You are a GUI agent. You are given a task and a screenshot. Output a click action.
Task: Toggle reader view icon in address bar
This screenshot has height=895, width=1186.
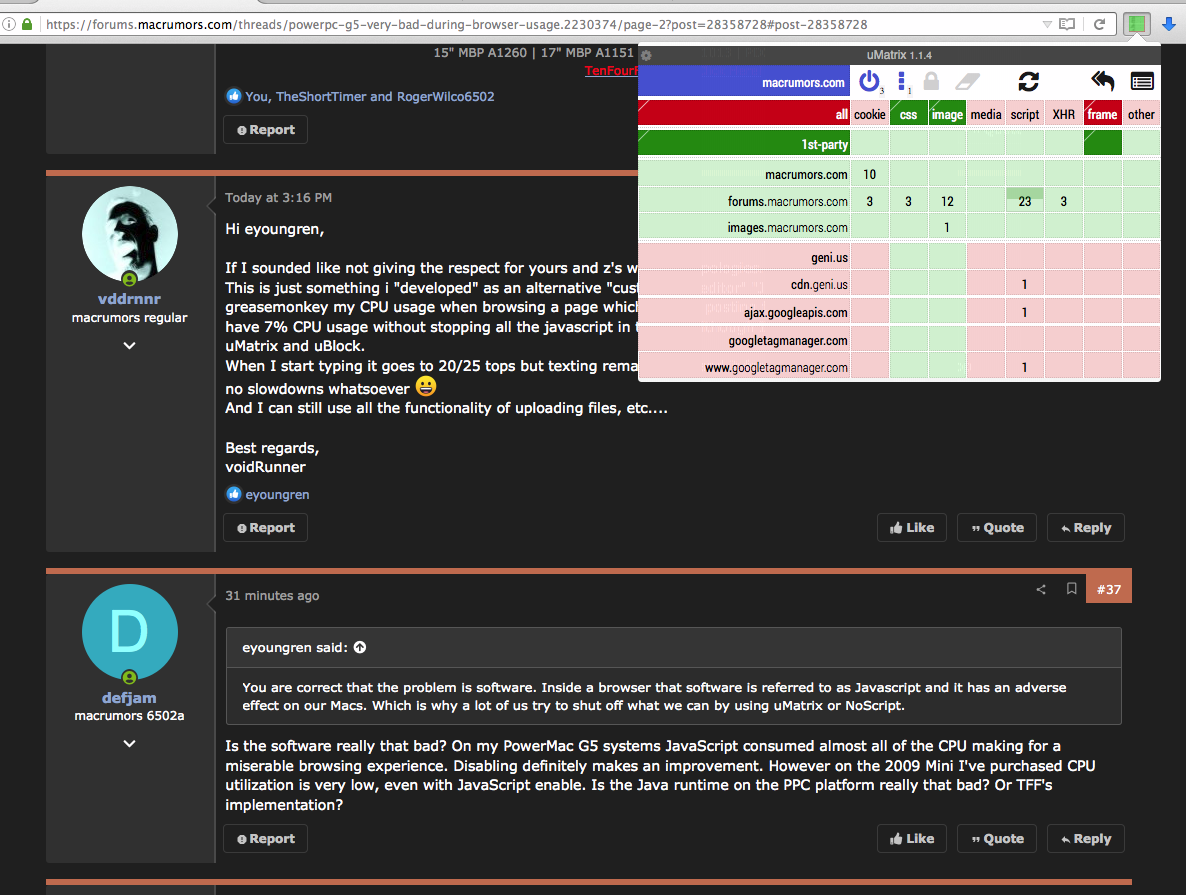[1067, 24]
